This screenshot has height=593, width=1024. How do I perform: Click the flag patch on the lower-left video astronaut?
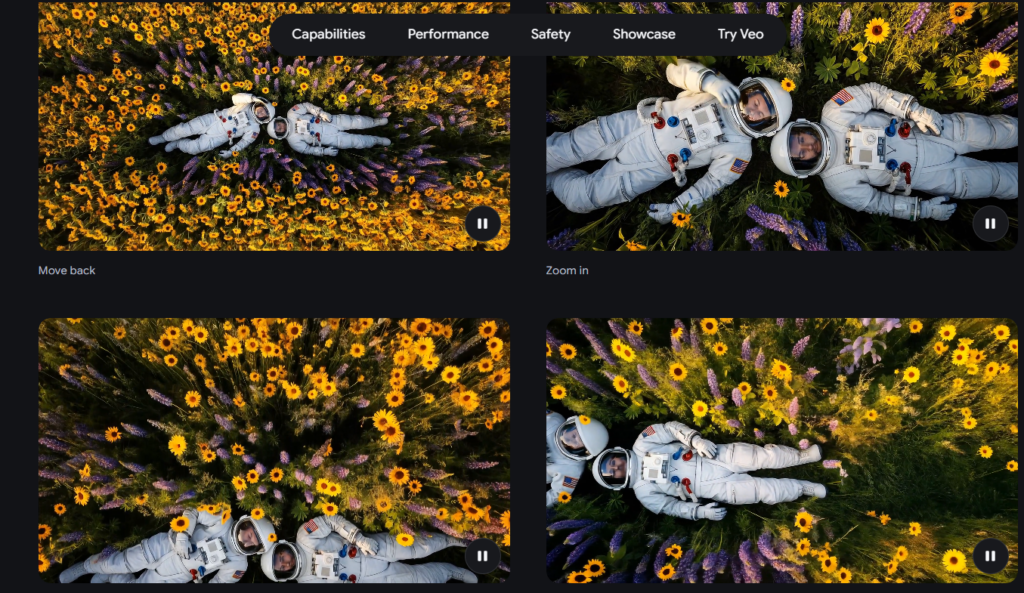click(310, 525)
